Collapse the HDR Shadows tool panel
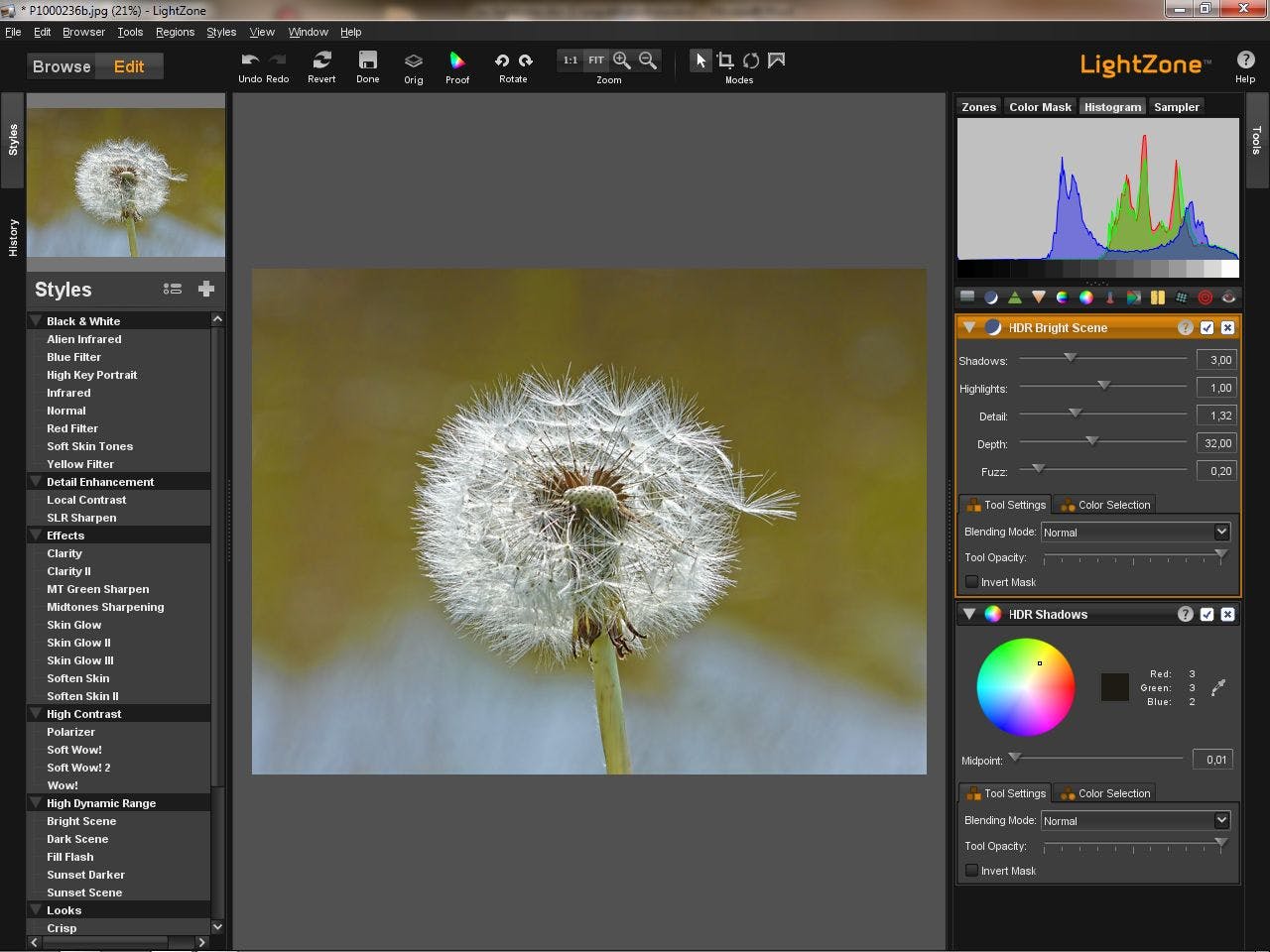 (x=969, y=615)
